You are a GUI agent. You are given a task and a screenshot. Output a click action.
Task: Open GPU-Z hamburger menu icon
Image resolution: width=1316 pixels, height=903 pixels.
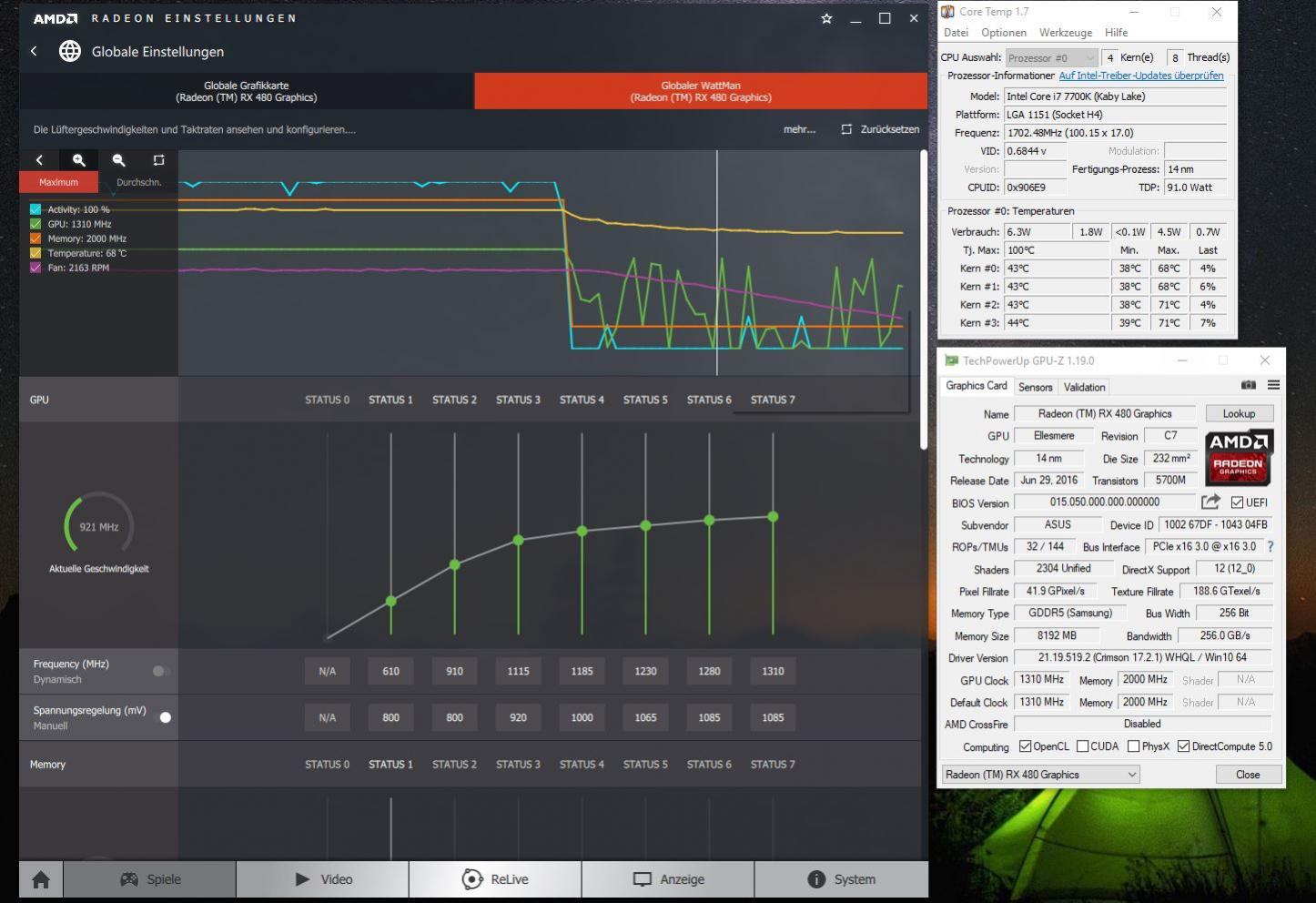coord(1273,385)
